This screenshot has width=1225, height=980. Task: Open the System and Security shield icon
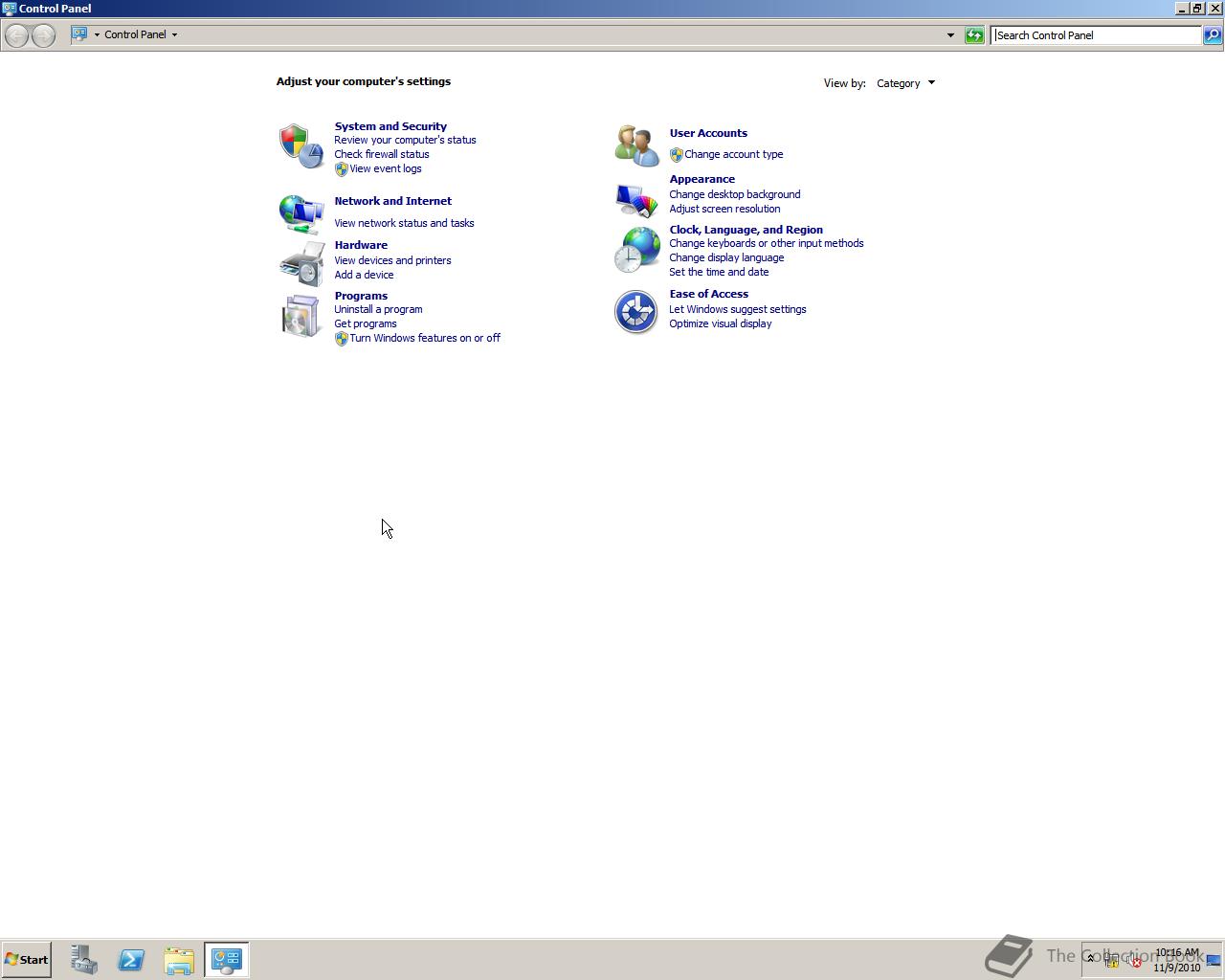coord(301,146)
